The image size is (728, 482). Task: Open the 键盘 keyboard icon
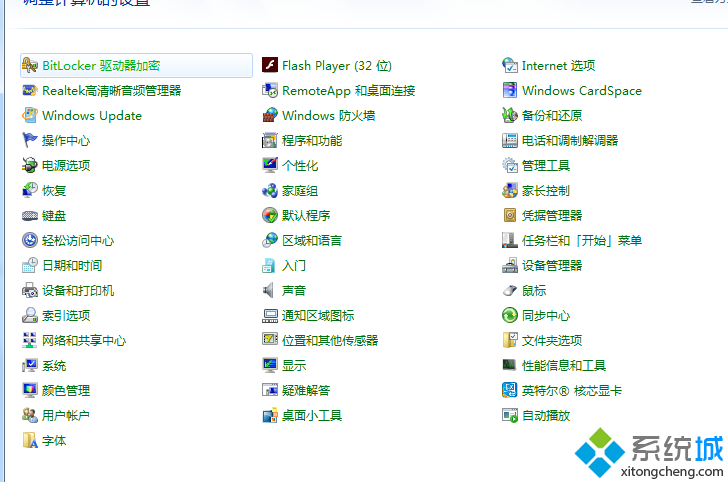click(x=30, y=215)
